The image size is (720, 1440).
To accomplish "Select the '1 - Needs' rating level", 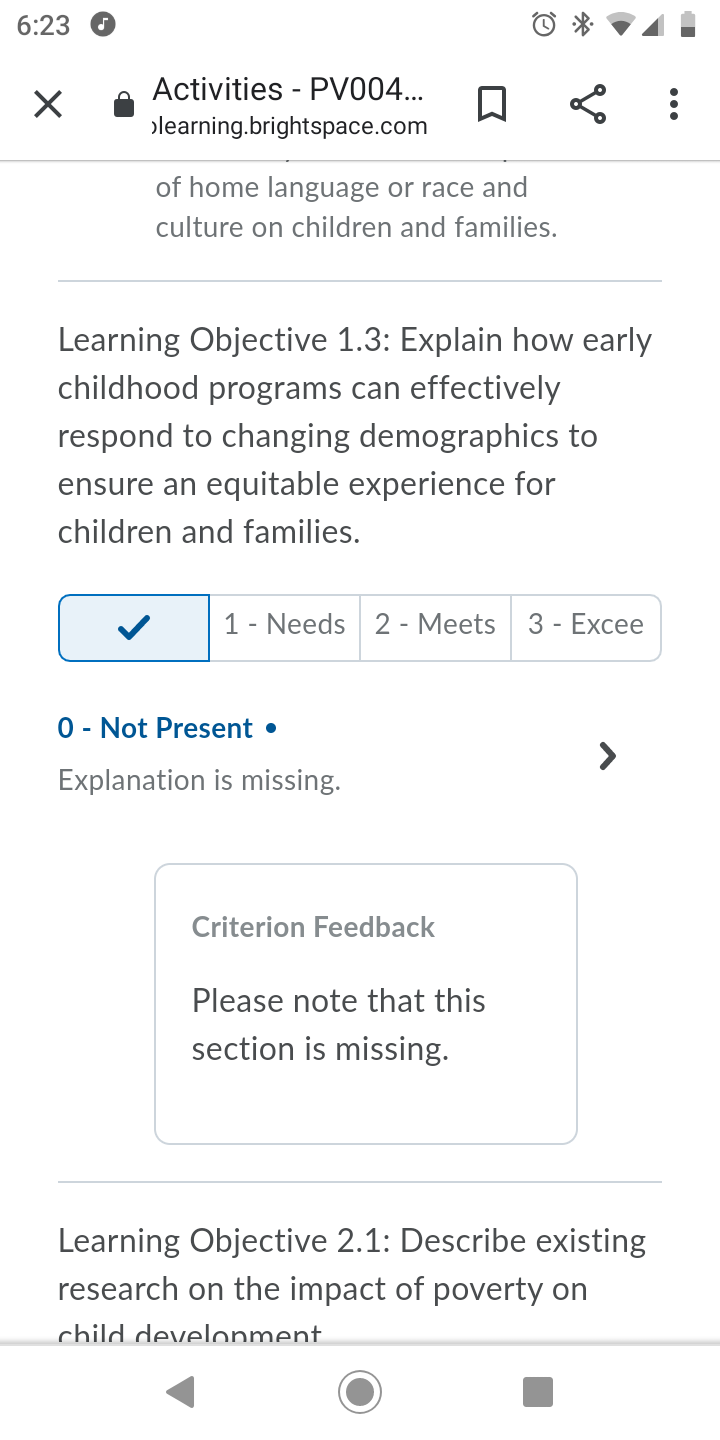I will (x=285, y=628).
